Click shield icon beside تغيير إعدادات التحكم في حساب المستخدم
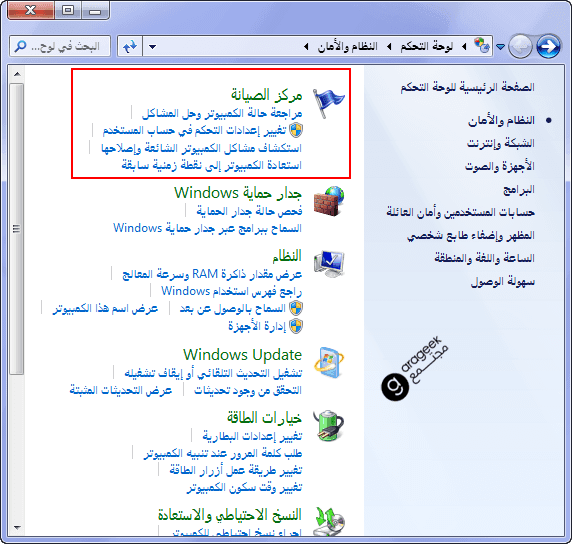Image resolution: width=572 pixels, height=544 pixels. 296,130
